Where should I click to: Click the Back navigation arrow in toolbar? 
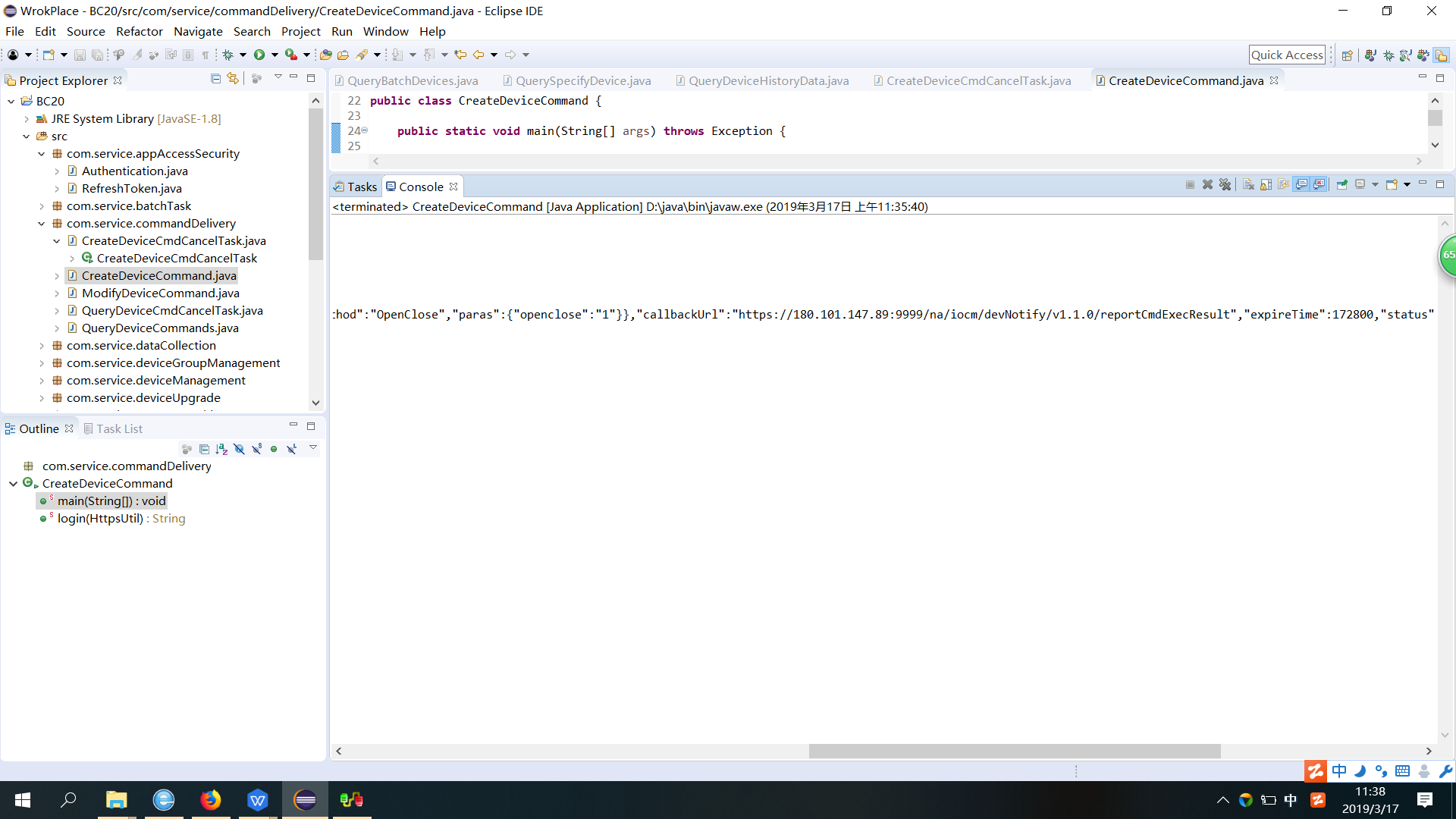479,55
